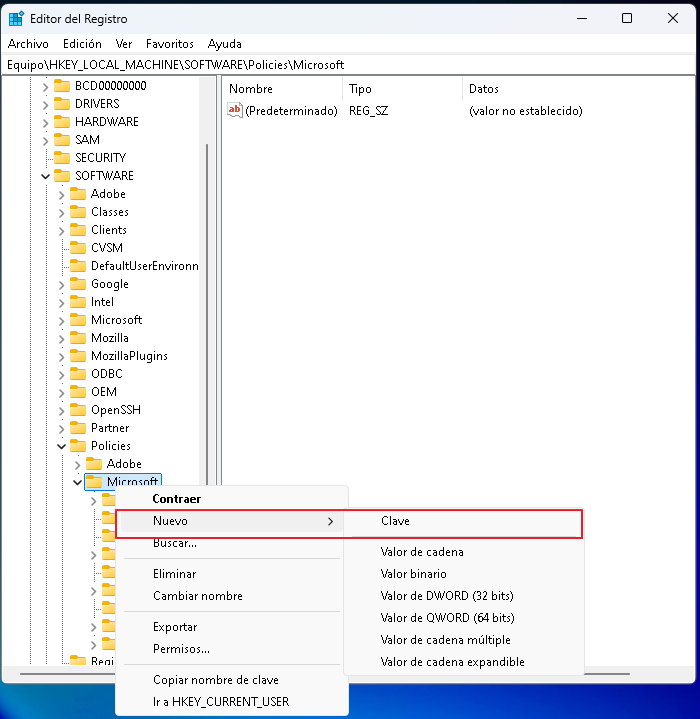Click the SAM folder icon
Image resolution: width=700 pixels, height=719 pixels.
(x=62, y=139)
